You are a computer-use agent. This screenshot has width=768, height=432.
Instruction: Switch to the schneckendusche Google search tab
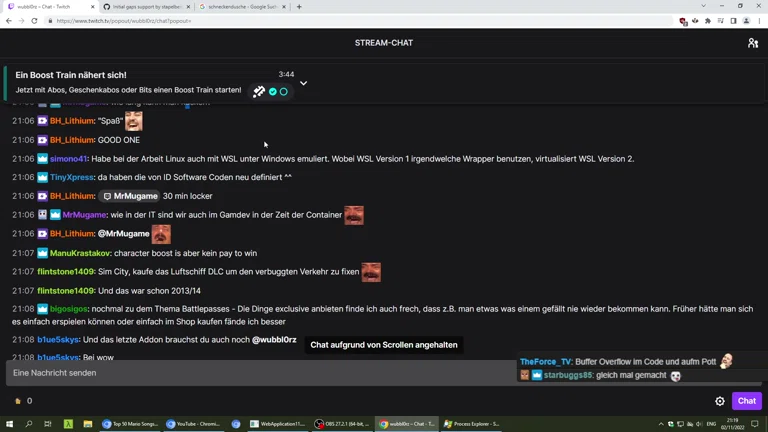coord(241,6)
